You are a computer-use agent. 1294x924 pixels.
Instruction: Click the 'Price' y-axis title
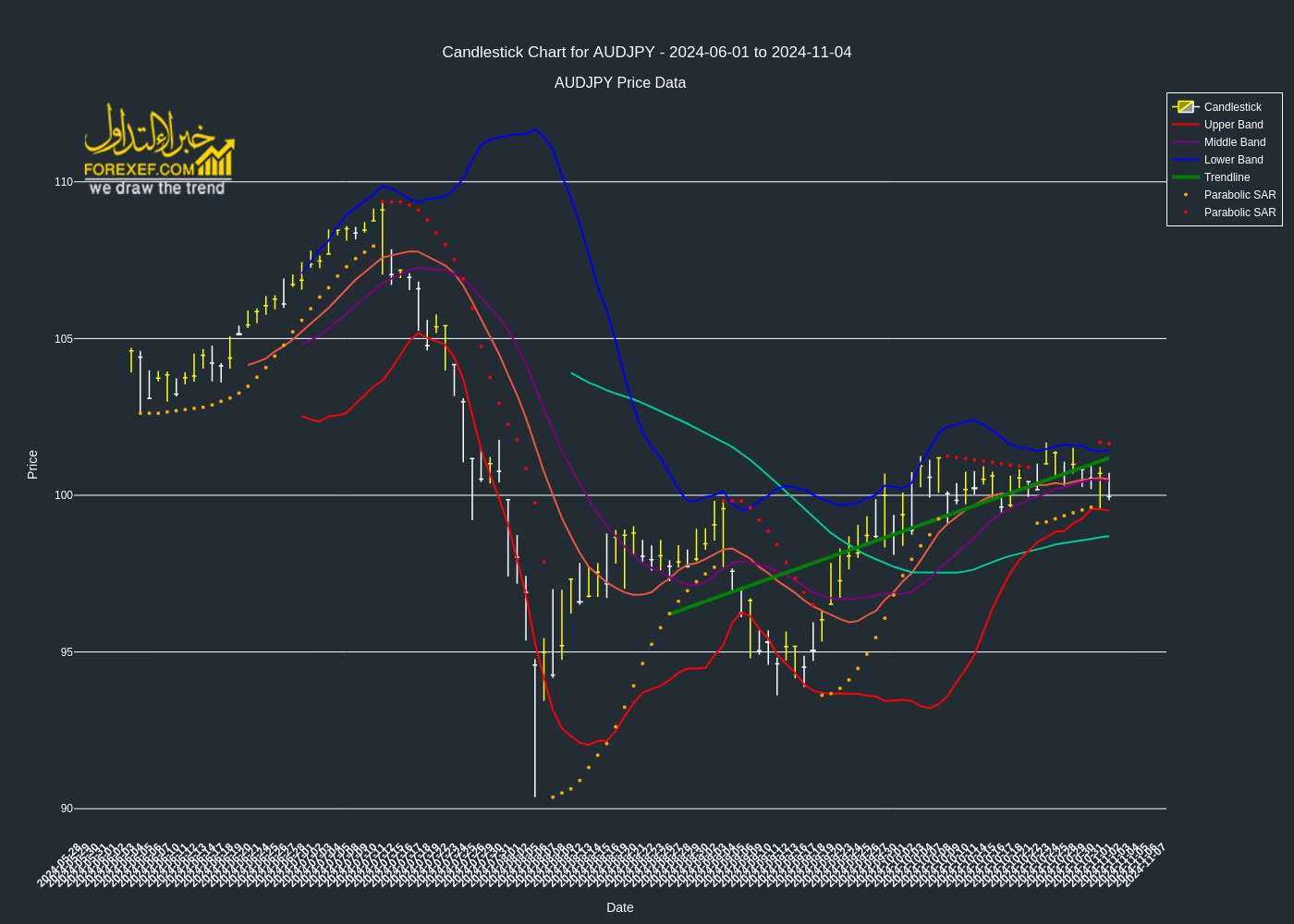click(32, 464)
